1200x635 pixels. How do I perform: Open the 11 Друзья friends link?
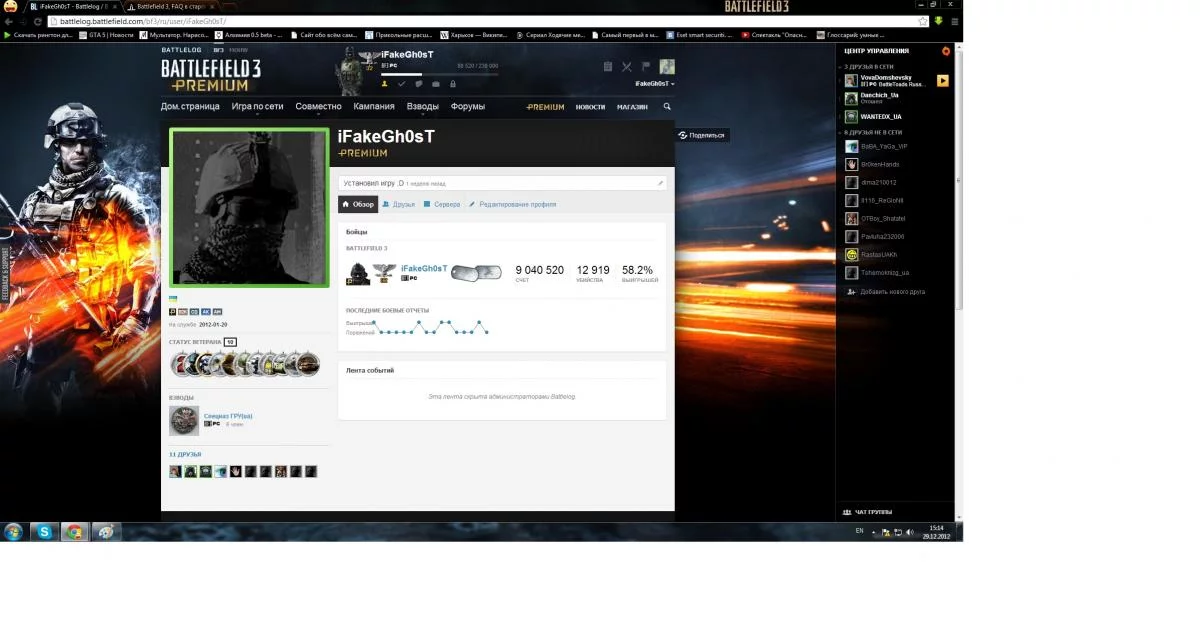pyautogui.click(x=185, y=454)
